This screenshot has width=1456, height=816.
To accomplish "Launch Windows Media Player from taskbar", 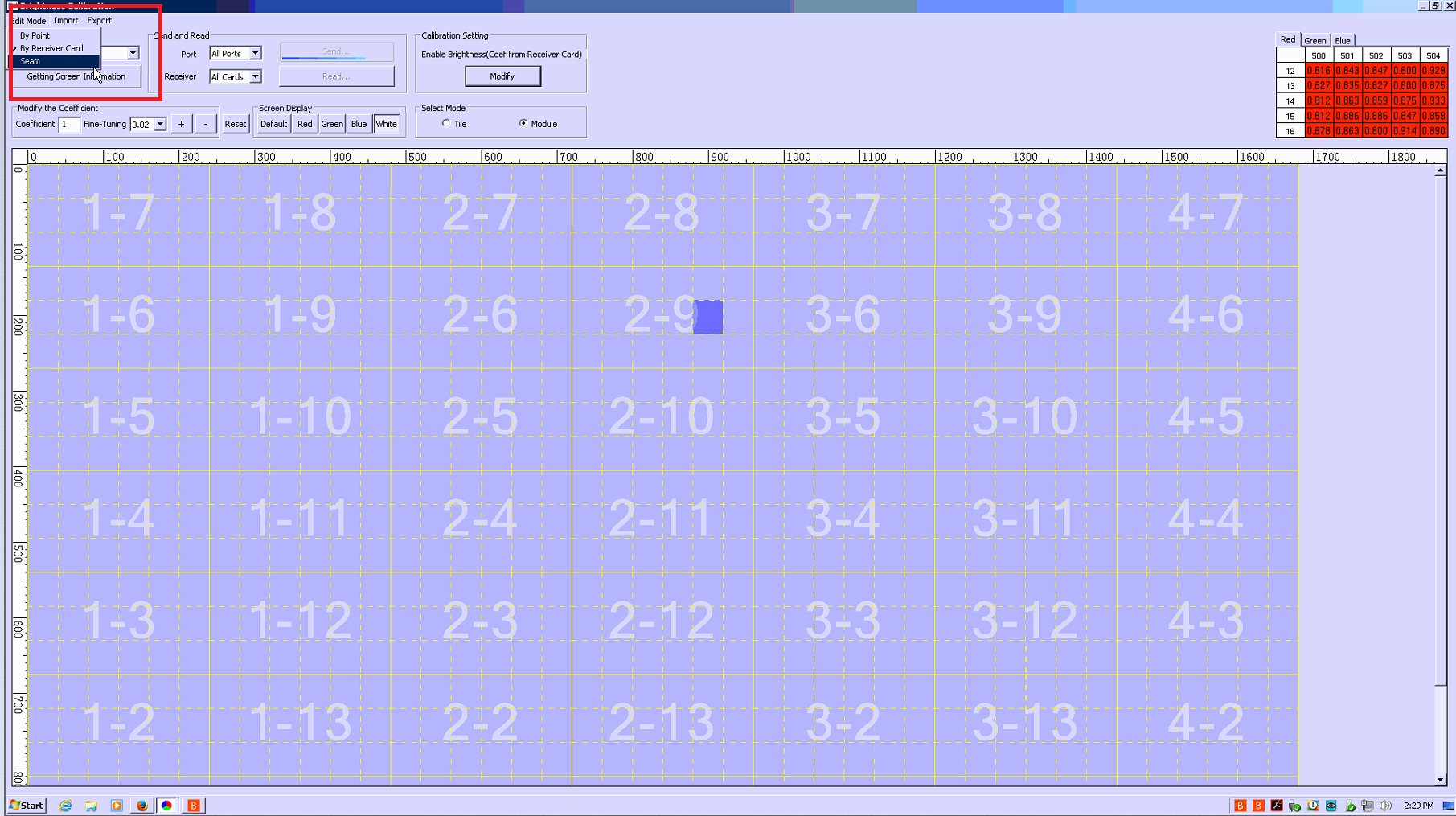I will click(117, 805).
